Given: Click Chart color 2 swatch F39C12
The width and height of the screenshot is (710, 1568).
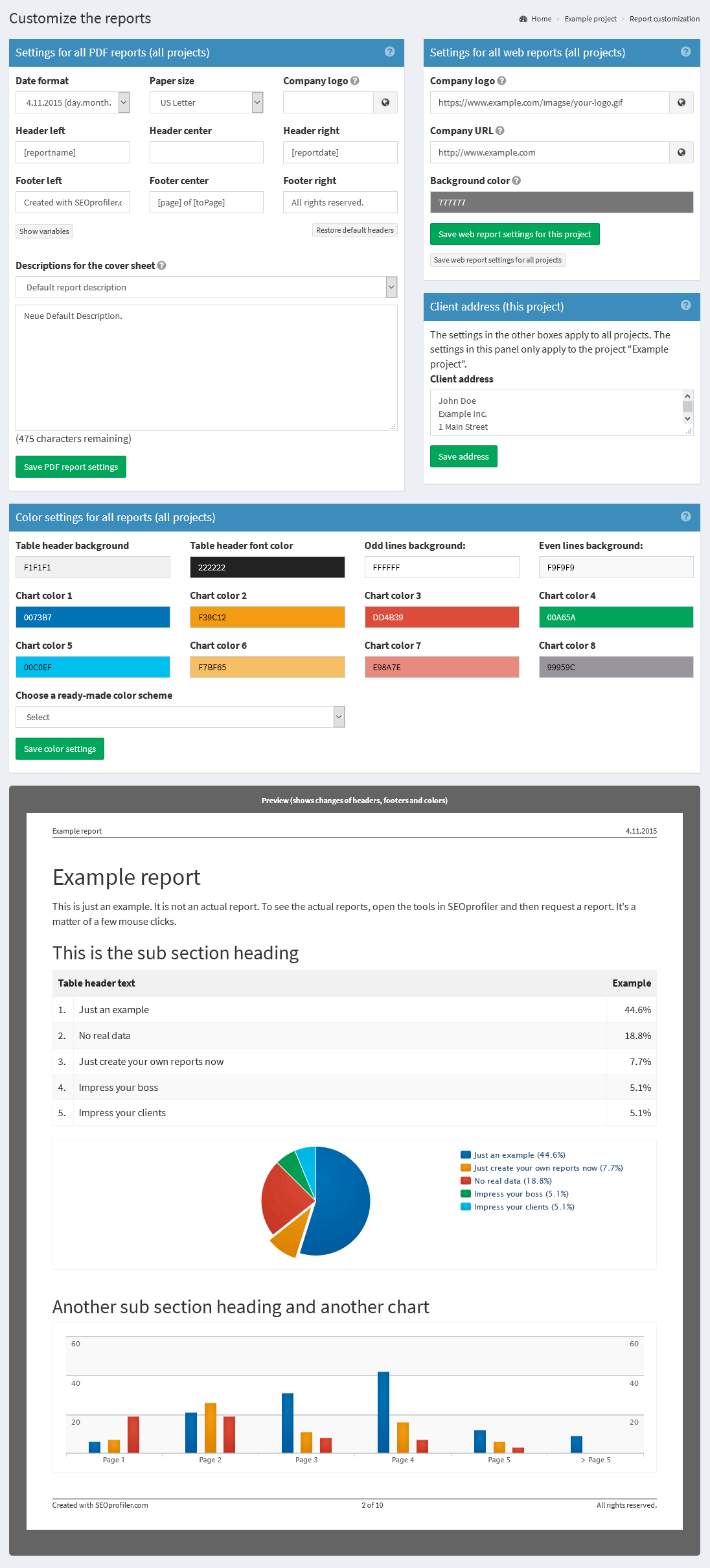Looking at the screenshot, I should [267, 617].
